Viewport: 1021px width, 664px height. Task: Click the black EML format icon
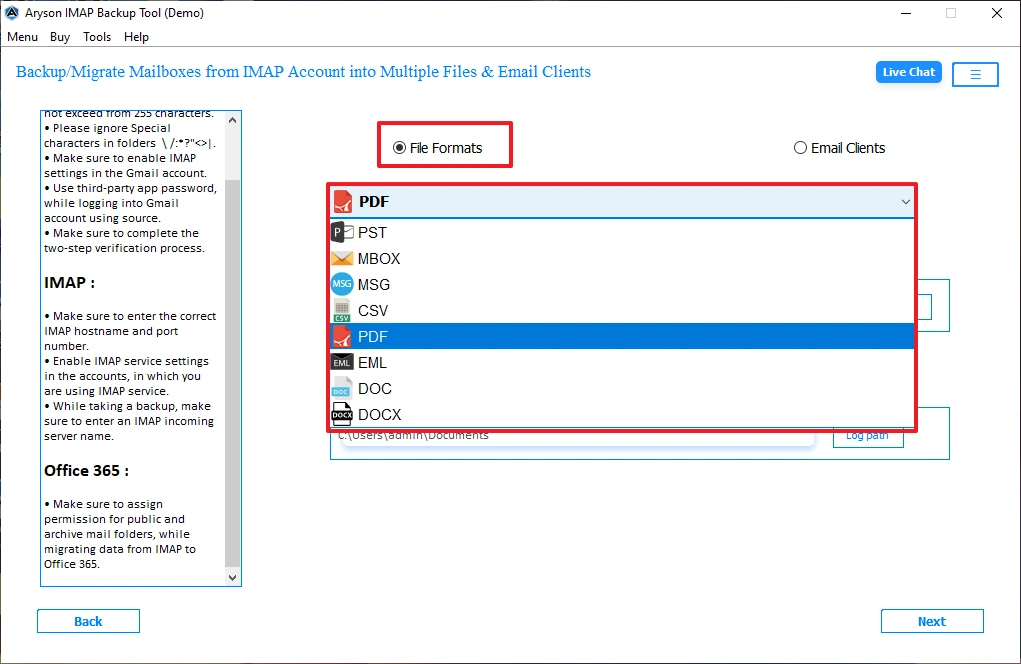tap(341, 362)
